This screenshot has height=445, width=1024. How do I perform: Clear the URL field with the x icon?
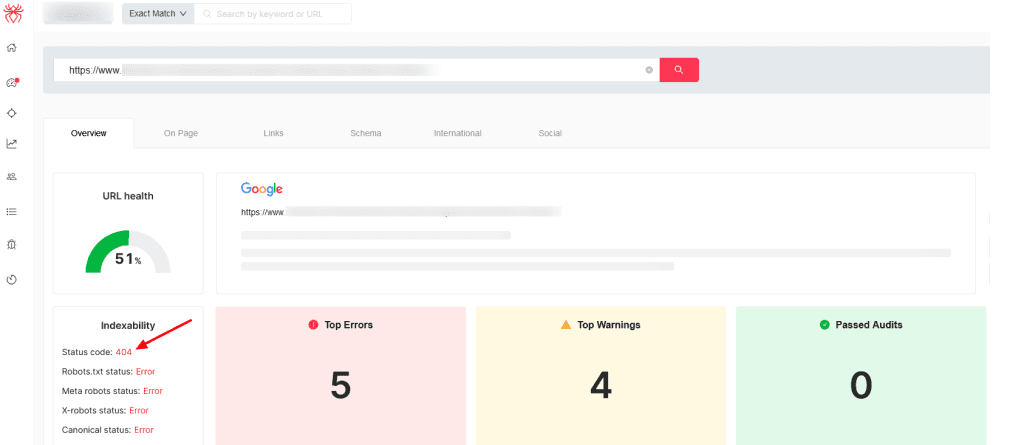[x=649, y=70]
